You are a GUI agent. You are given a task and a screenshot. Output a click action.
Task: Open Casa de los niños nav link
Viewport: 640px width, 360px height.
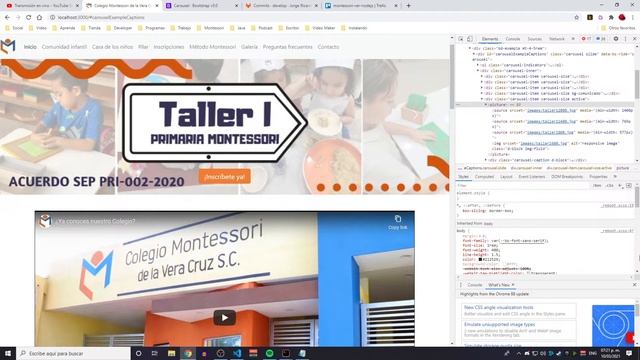112,47
